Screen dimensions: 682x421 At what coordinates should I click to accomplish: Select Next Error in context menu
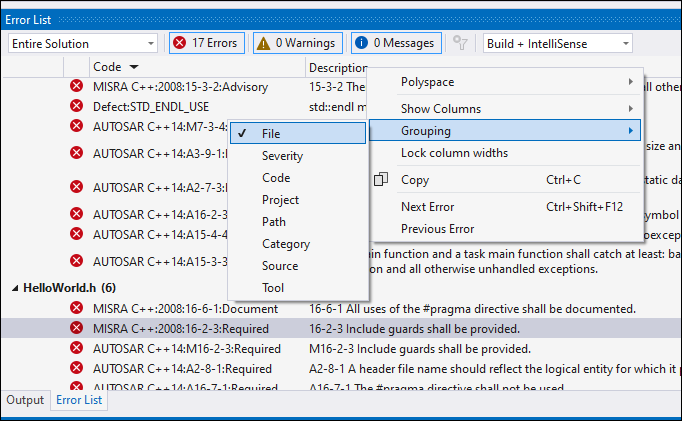click(x=427, y=207)
